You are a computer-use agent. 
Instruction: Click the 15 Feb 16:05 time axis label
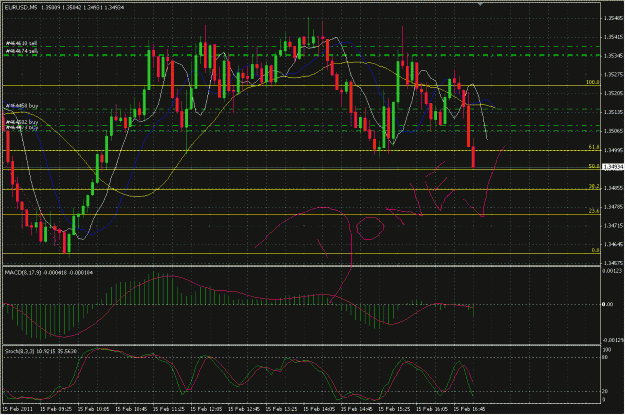[431, 409]
